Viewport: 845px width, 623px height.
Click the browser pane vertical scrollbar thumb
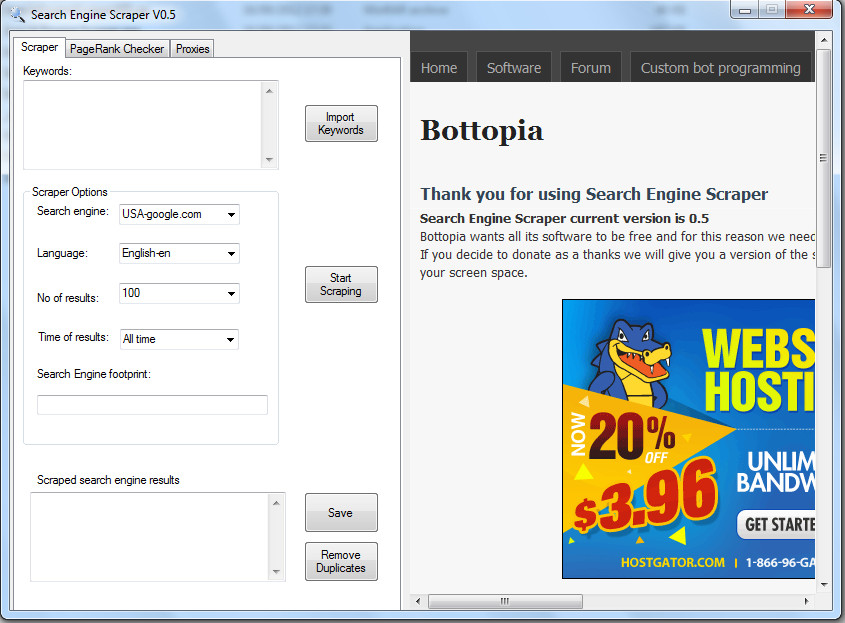[x=823, y=158]
